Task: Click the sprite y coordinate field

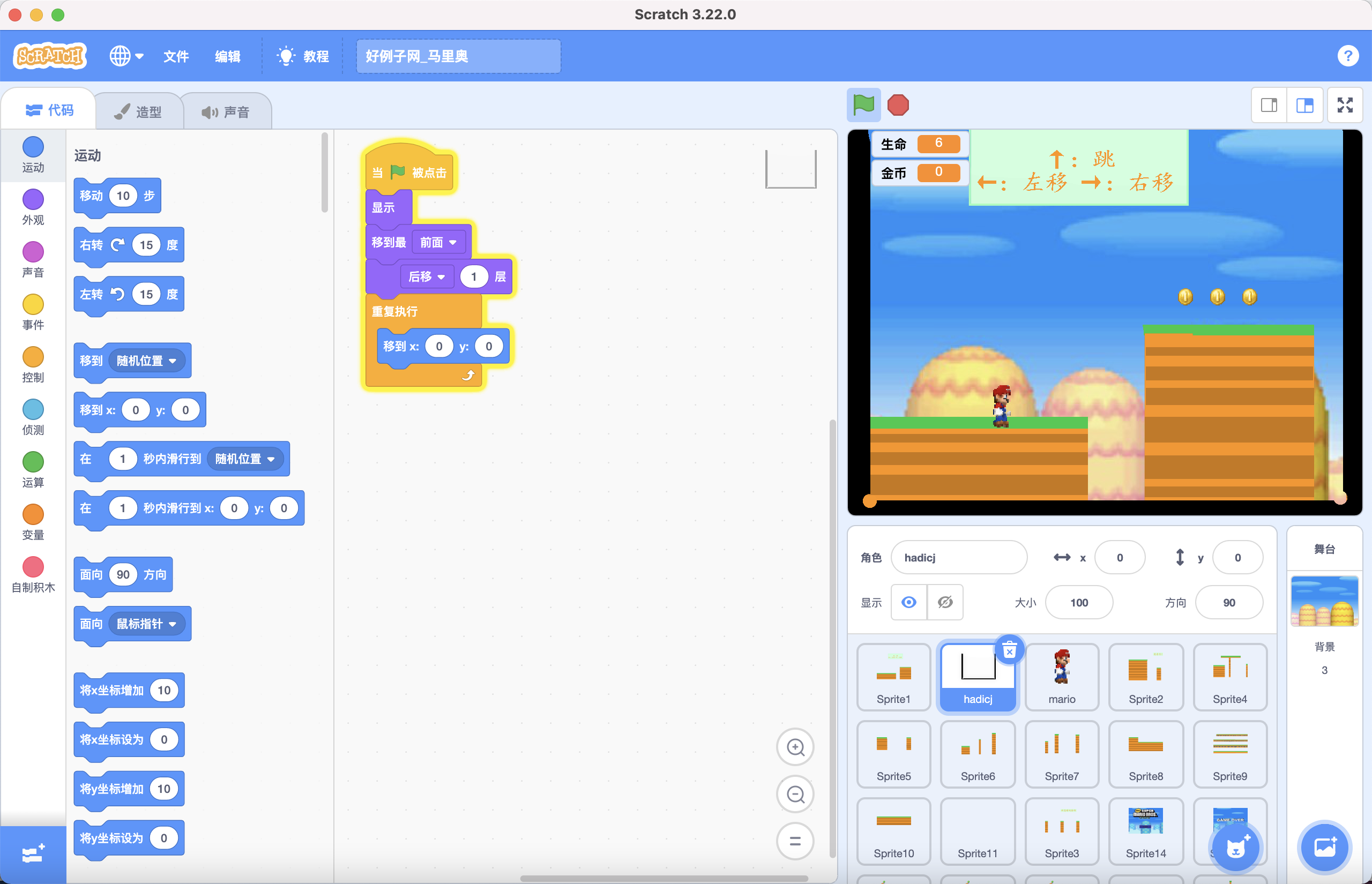Action: (1237, 557)
